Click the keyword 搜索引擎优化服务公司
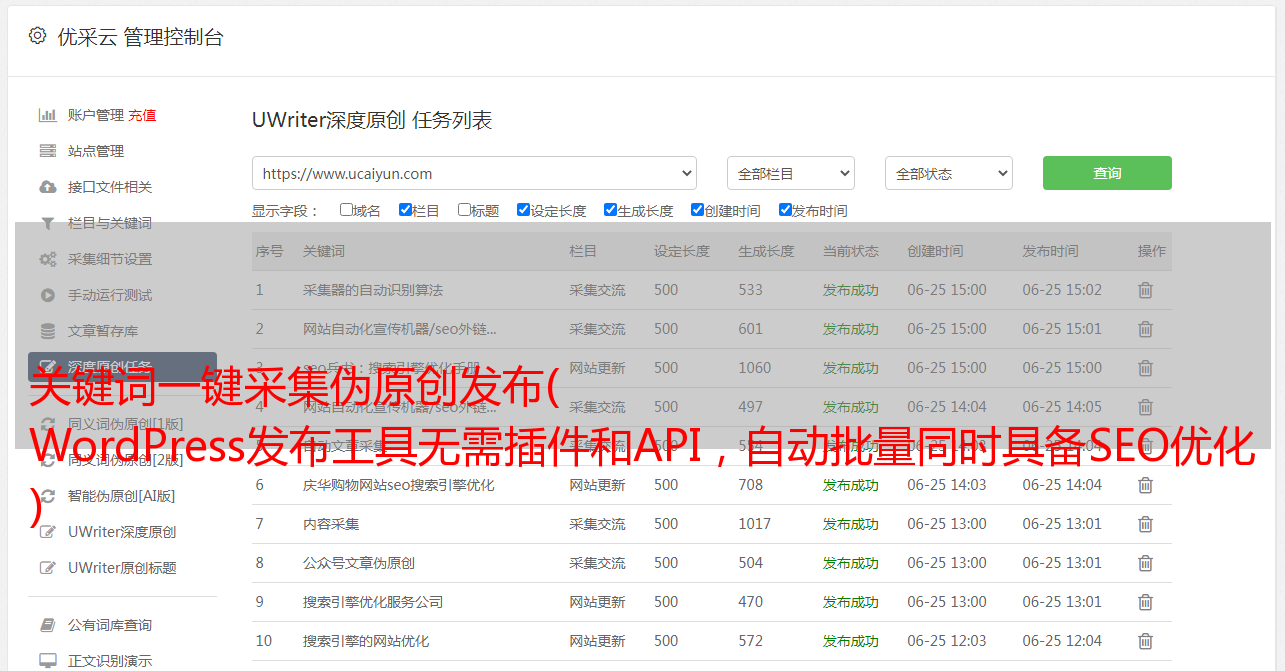1285x671 pixels. coord(373,602)
